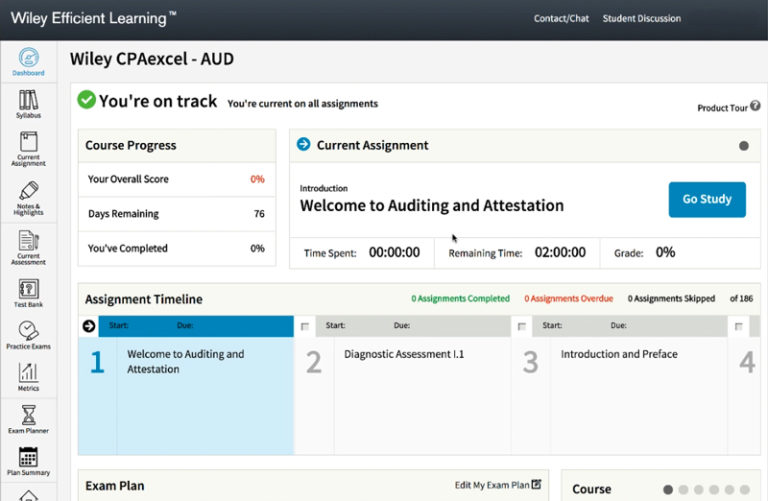Image resolution: width=768 pixels, height=501 pixels.
Task: Click the Assignment Timeline heading
Action: (x=144, y=299)
